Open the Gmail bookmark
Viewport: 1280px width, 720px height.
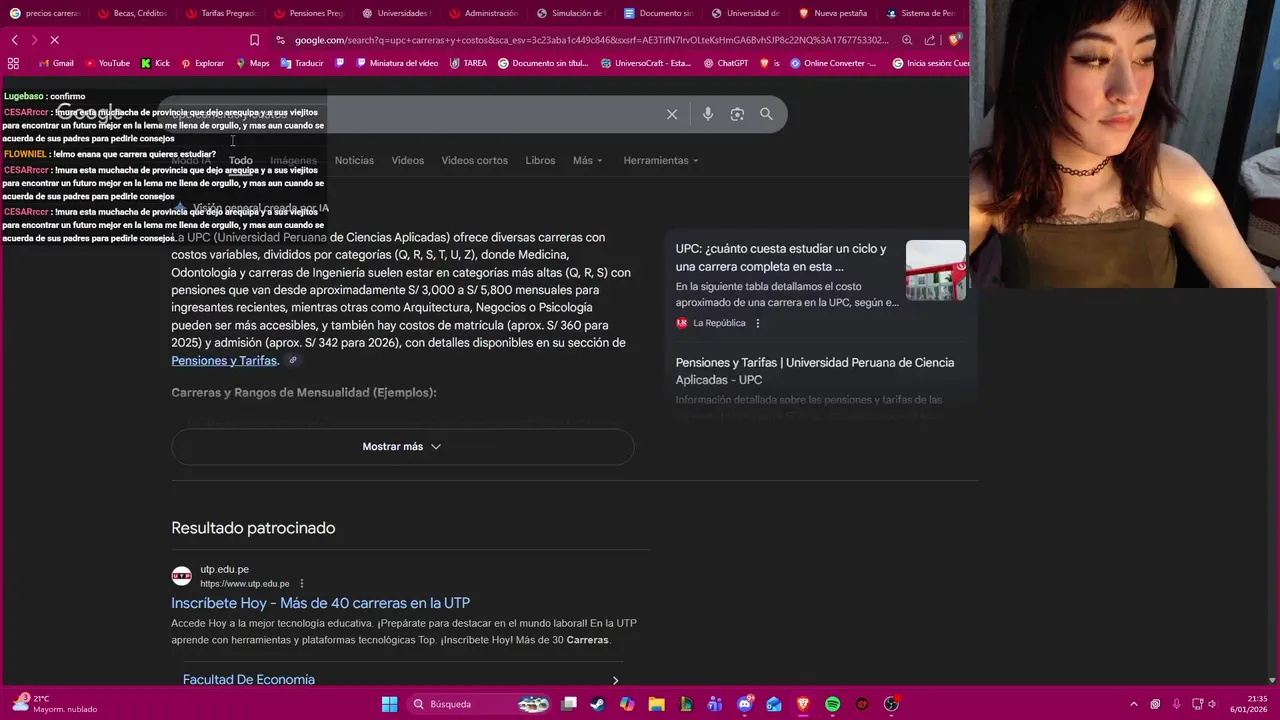click(x=56, y=63)
